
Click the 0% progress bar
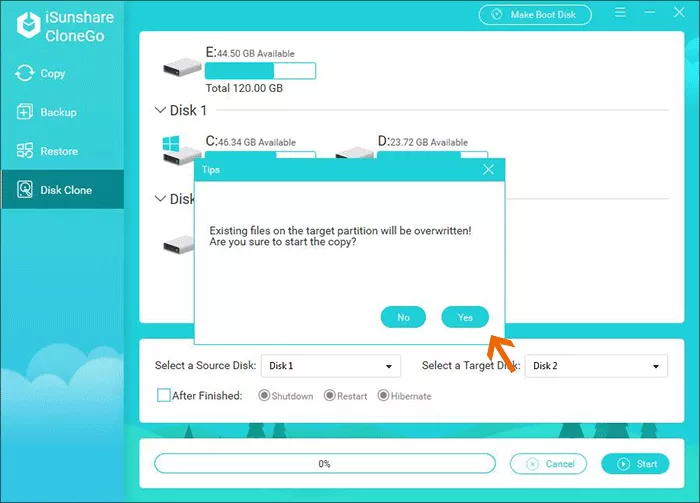click(x=325, y=464)
